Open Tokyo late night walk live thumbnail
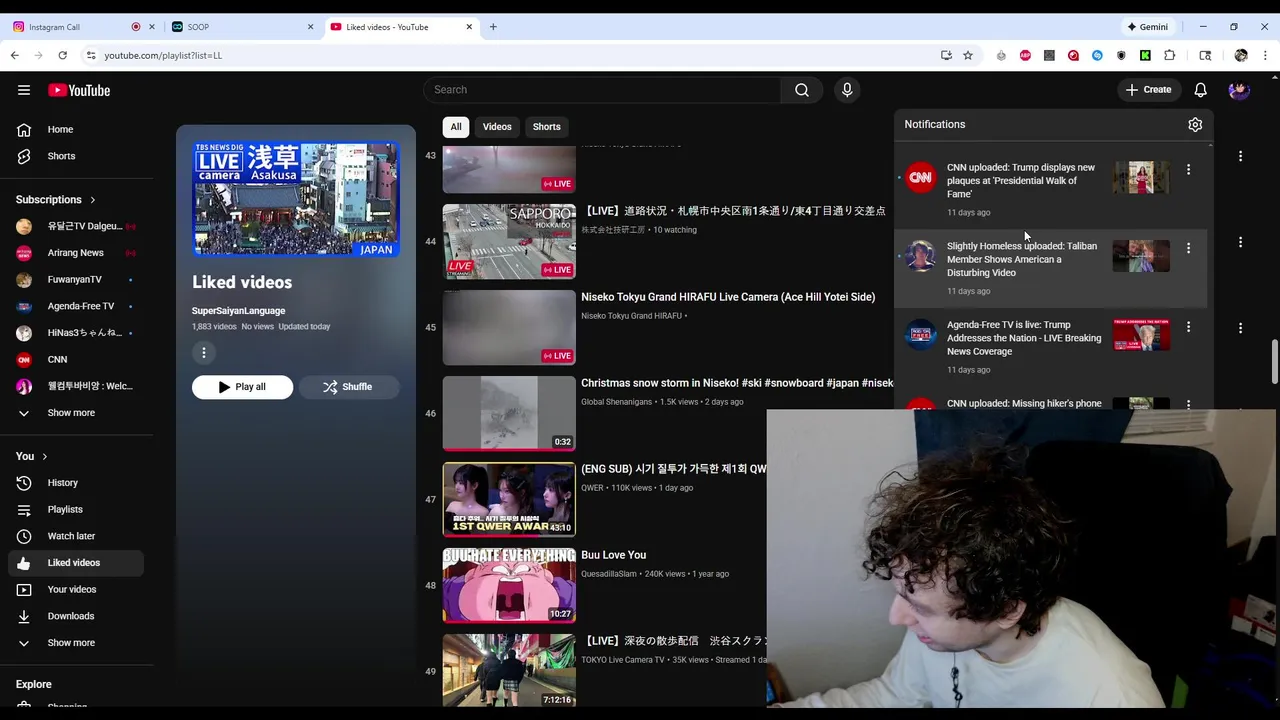Screen dimensions: 1280x720 pyautogui.click(x=509, y=671)
